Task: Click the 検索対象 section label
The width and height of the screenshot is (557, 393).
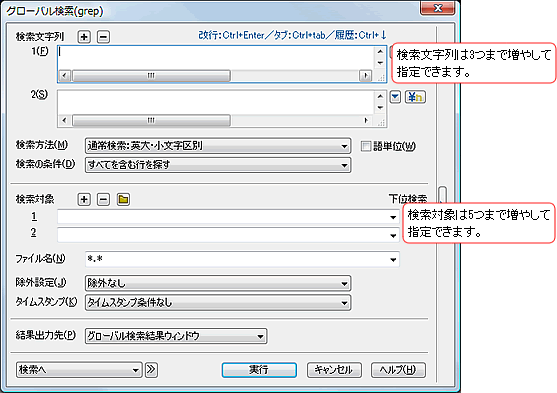Action: pyautogui.click(x=35, y=199)
